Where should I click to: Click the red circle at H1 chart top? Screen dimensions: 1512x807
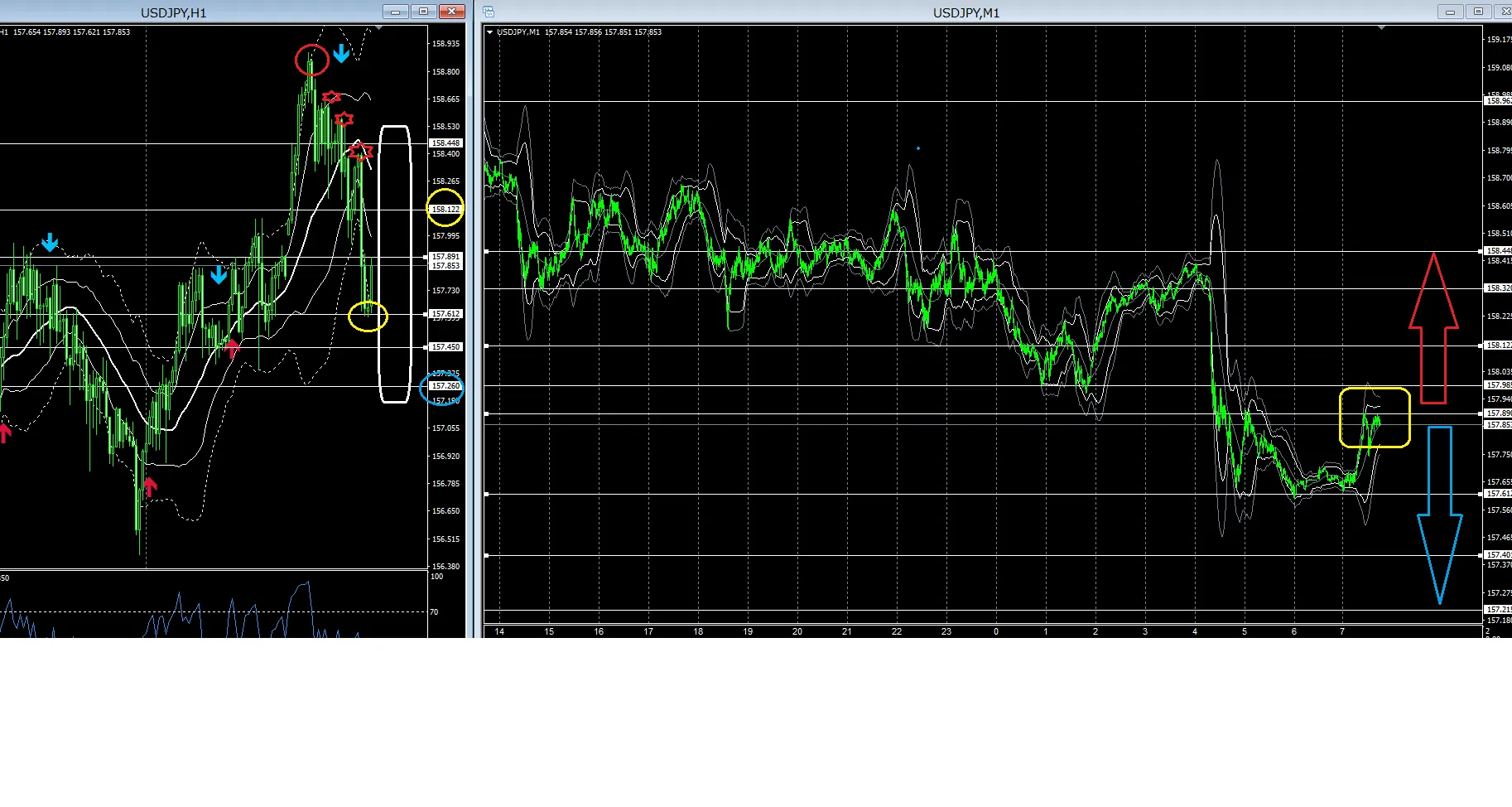pyautogui.click(x=312, y=60)
